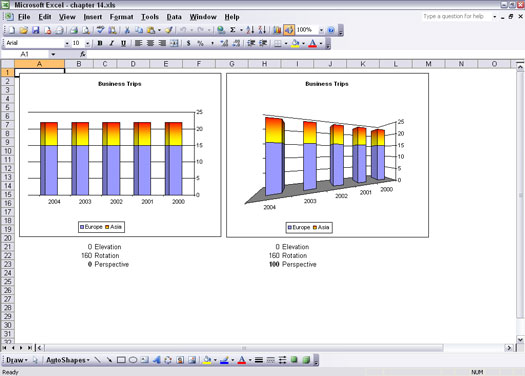
Task: Open the Chart Wizard icon
Action: coord(277,30)
